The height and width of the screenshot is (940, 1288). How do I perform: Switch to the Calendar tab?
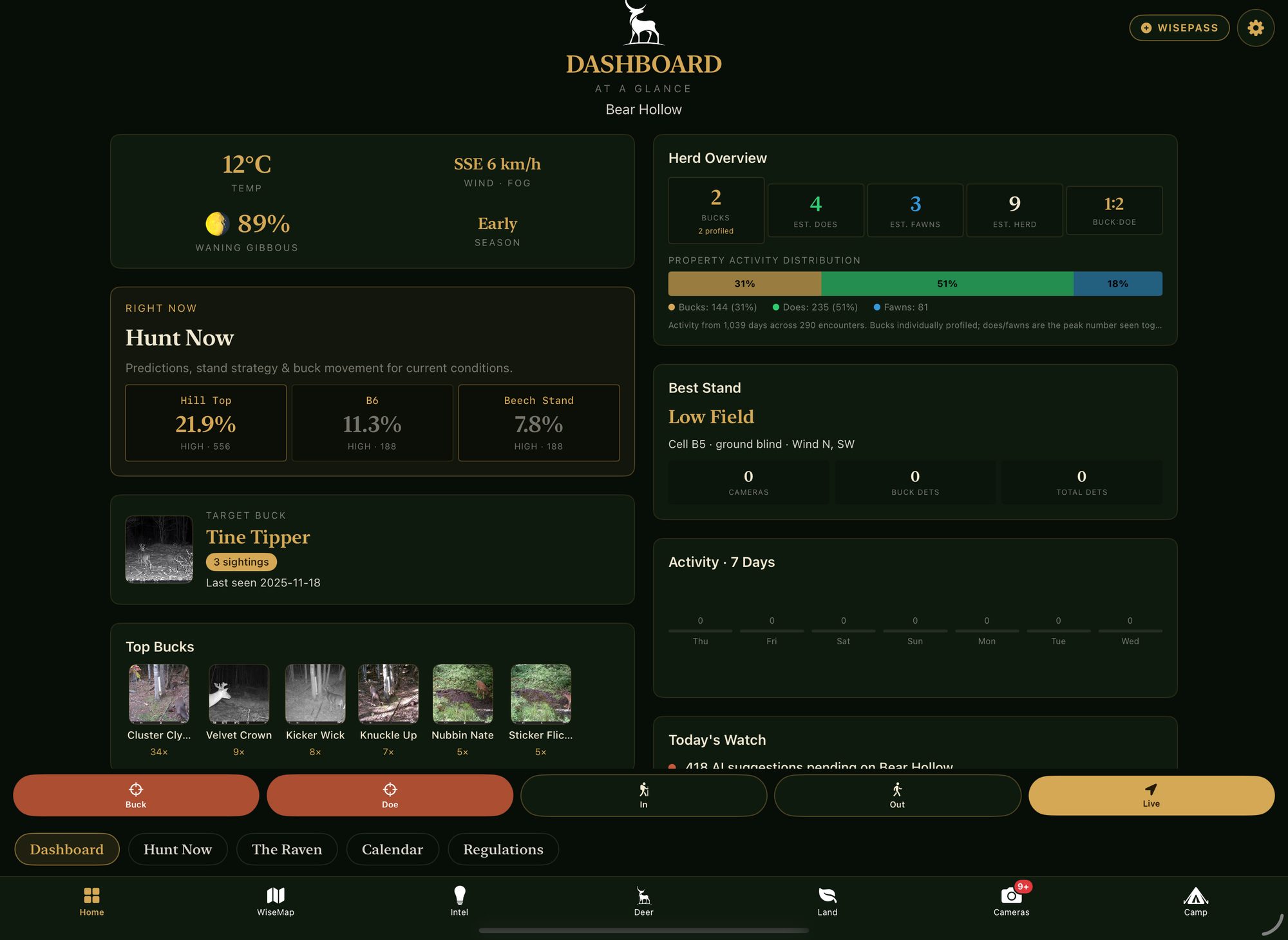click(x=392, y=849)
